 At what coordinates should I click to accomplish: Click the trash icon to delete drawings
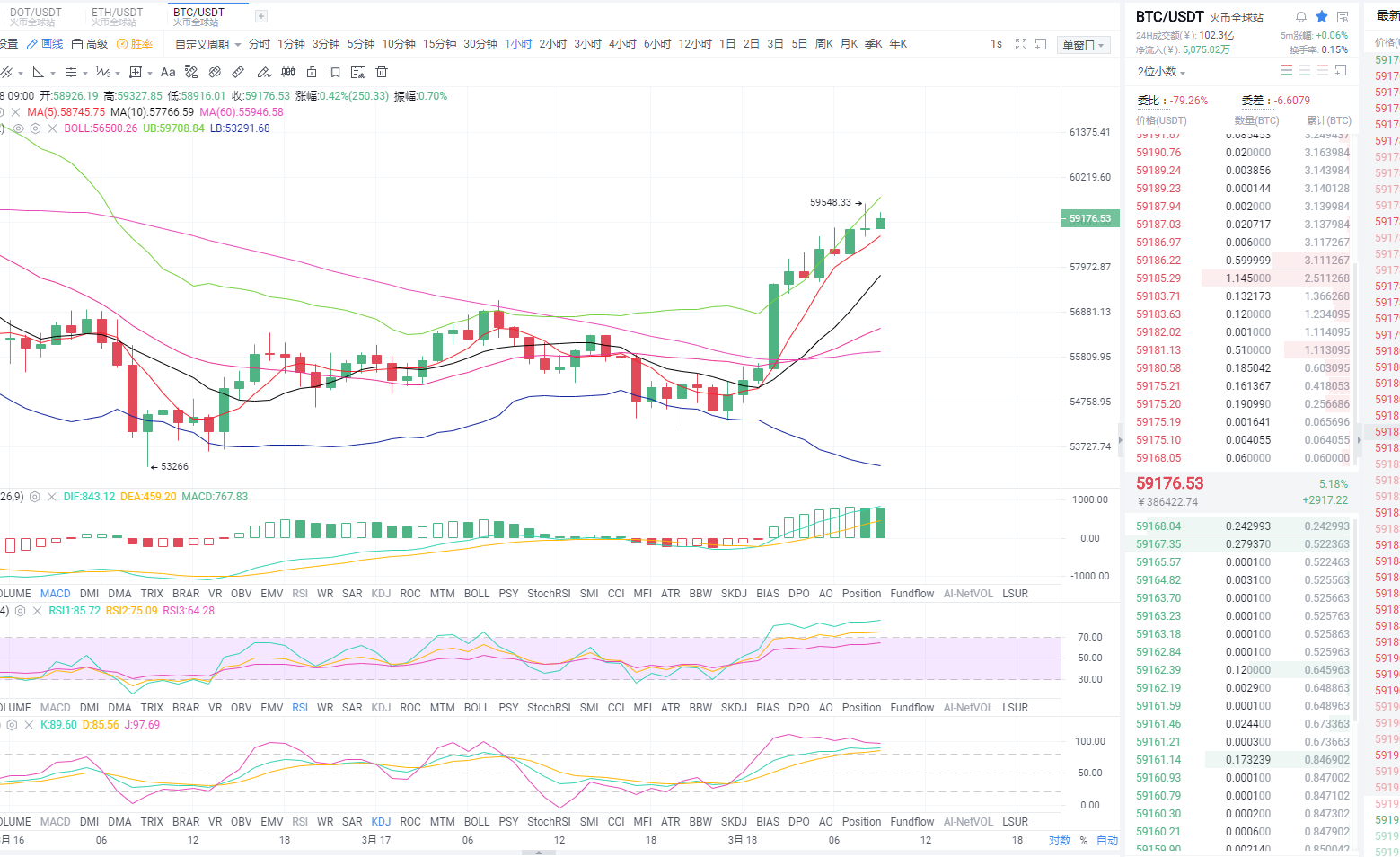pyautogui.click(x=382, y=72)
